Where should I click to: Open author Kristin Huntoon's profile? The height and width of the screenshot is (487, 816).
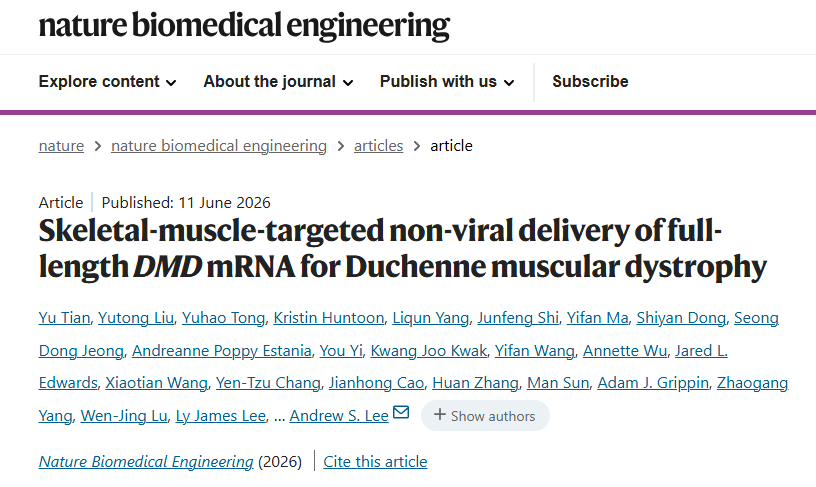[x=328, y=318]
